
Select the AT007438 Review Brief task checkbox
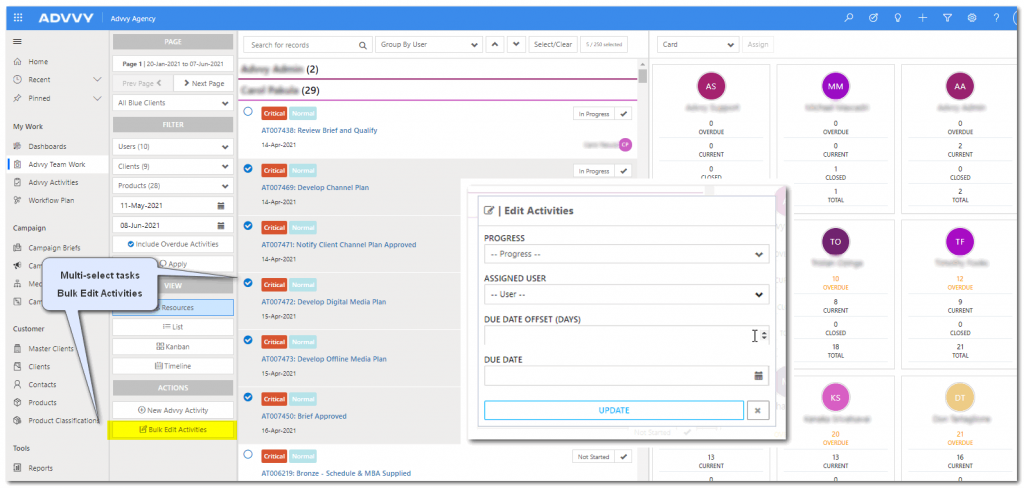pos(248,112)
